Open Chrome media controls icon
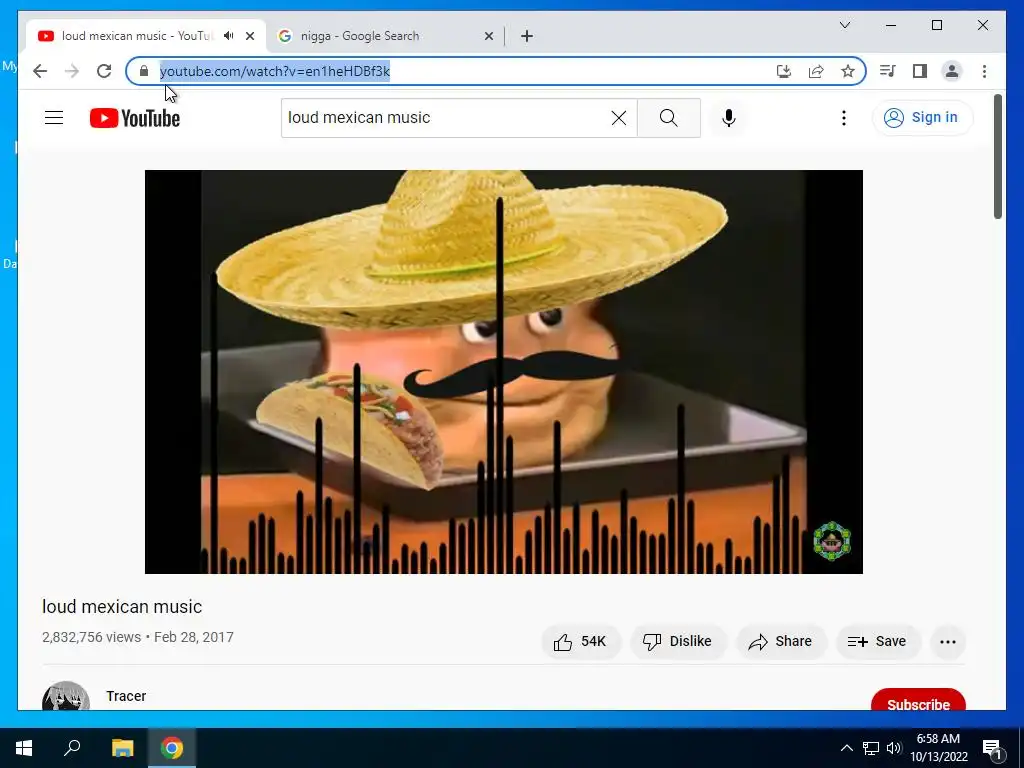 pos(887,71)
